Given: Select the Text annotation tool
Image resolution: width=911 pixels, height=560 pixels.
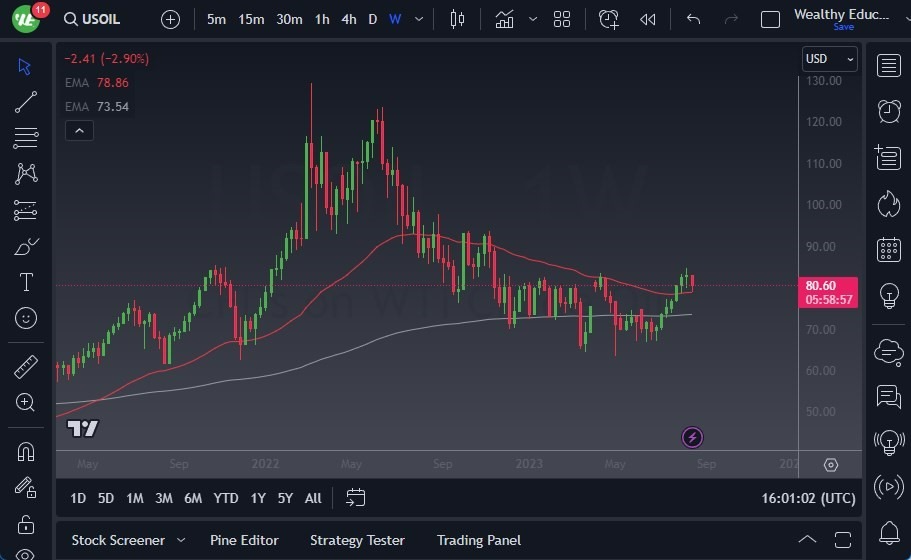Looking at the screenshot, I should point(26,282).
